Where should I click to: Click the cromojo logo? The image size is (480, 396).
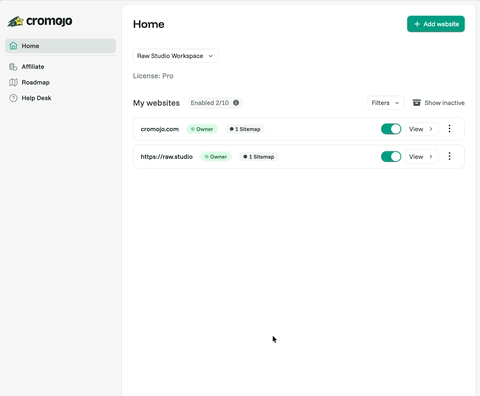(x=40, y=21)
